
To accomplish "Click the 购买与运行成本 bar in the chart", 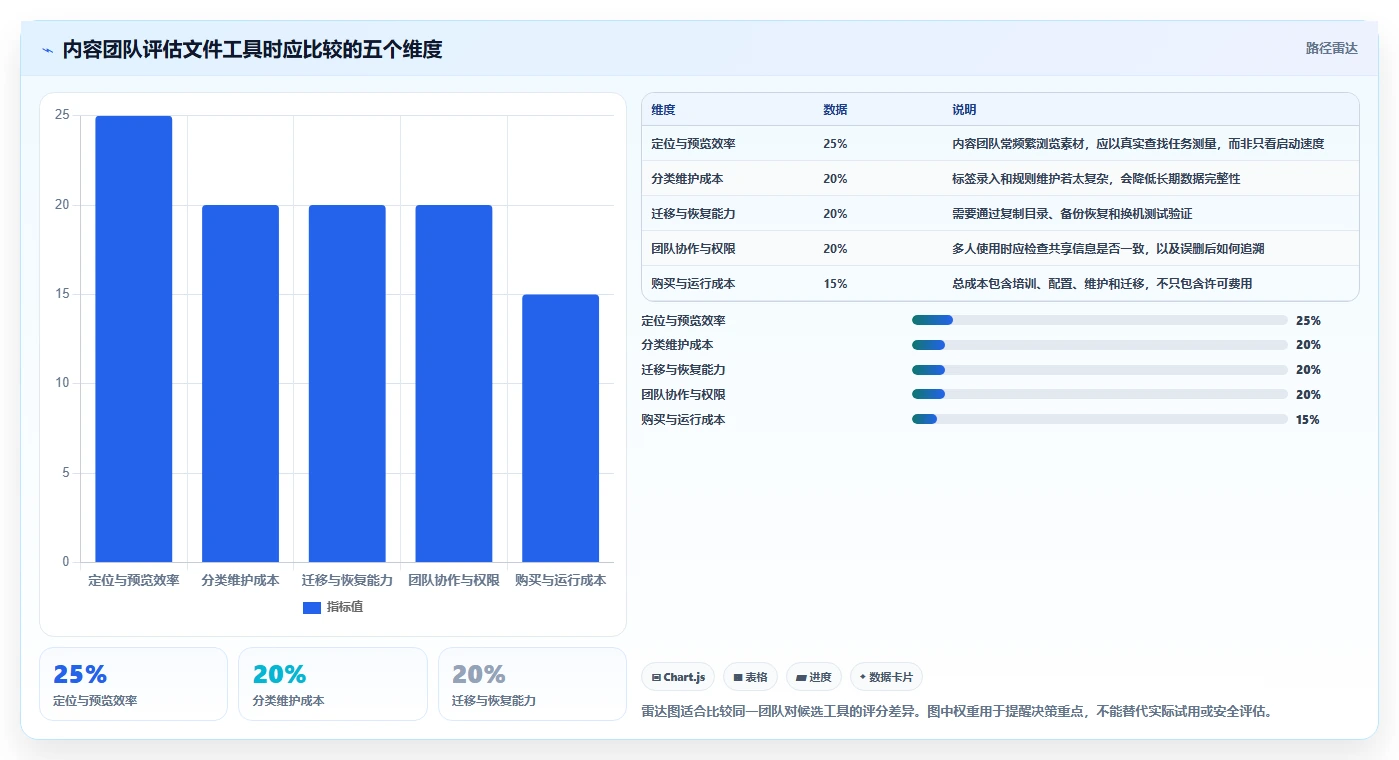I will tap(560, 428).
